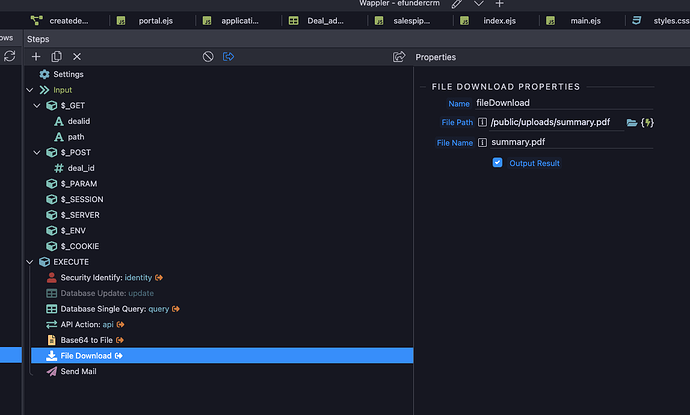Open the folder browse icon for File Path
This screenshot has height=415, width=690.
(632, 123)
